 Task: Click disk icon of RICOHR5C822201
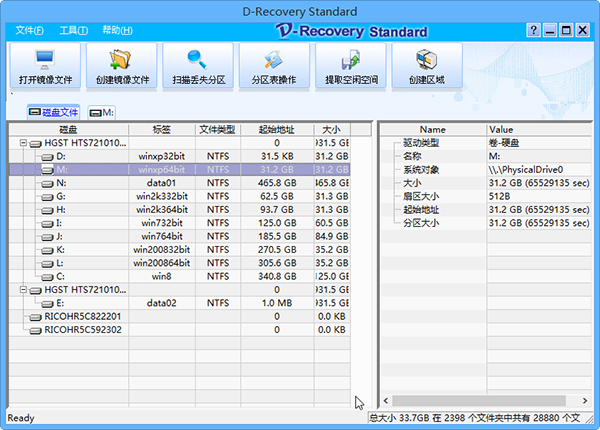tap(36, 317)
